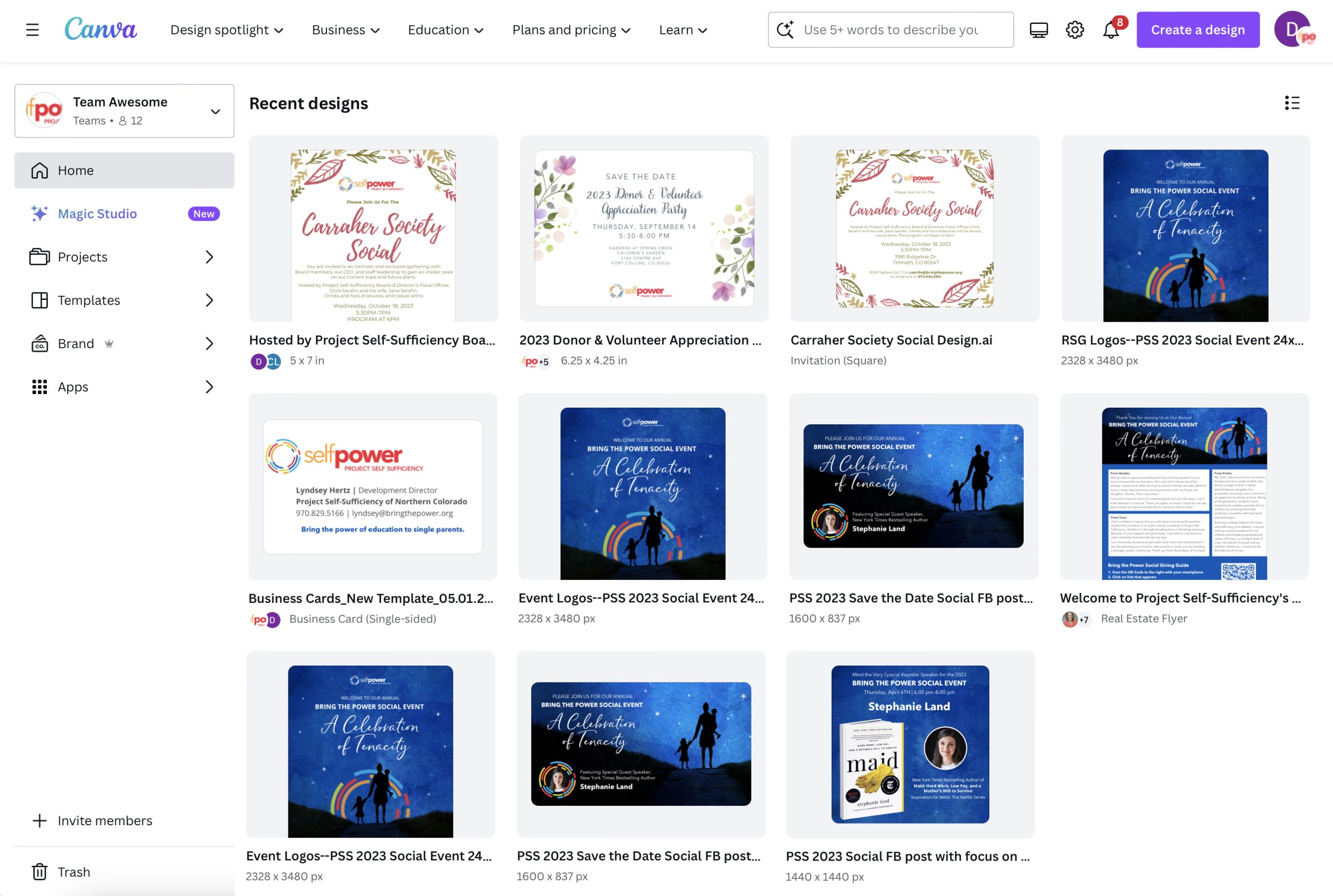1333x896 pixels.
Task: Click collaborator avatars on Business Cards design
Action: (x=265, y=620)
